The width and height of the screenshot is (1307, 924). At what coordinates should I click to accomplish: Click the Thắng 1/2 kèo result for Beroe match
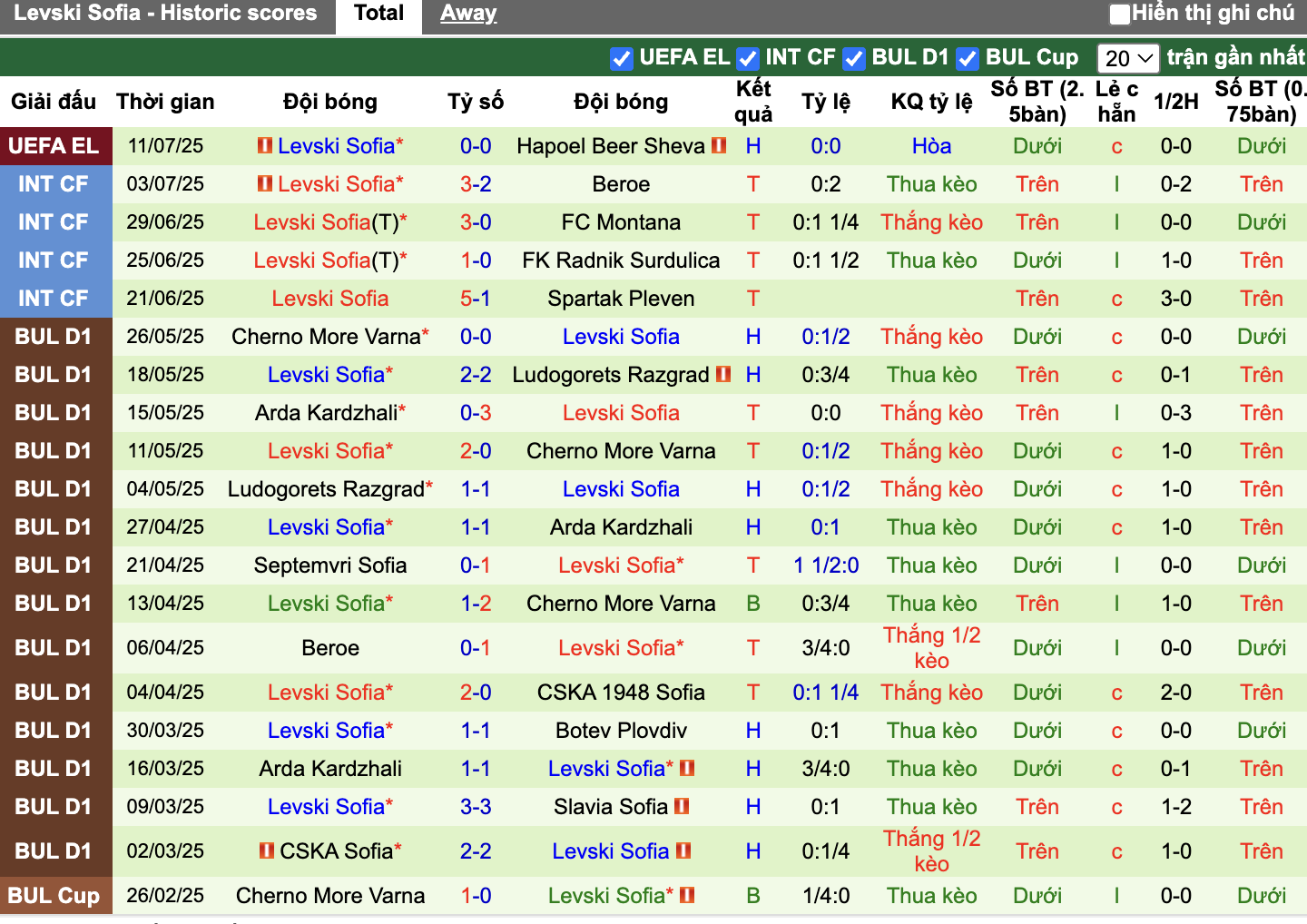pos(932,648)
